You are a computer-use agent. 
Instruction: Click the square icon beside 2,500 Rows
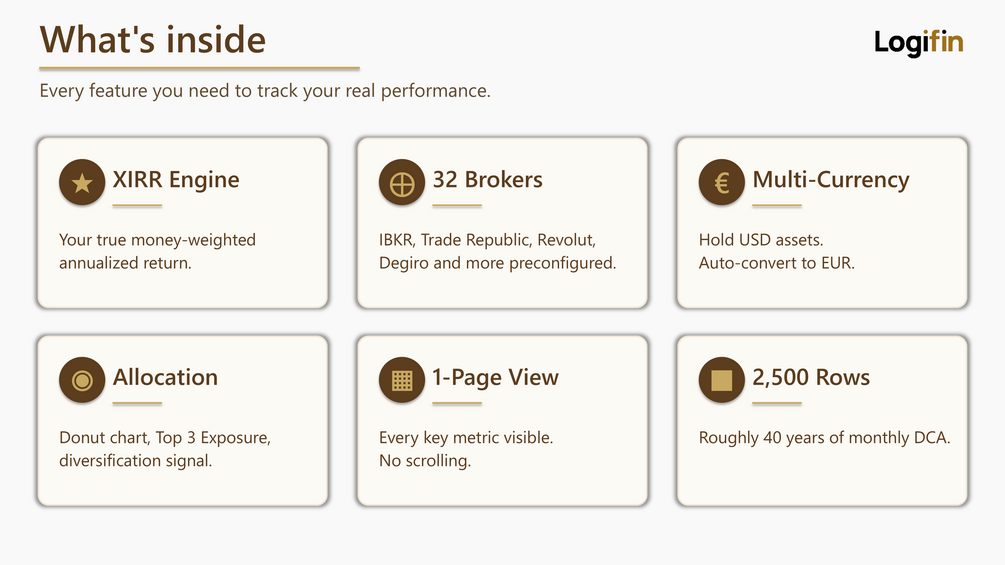722,380
